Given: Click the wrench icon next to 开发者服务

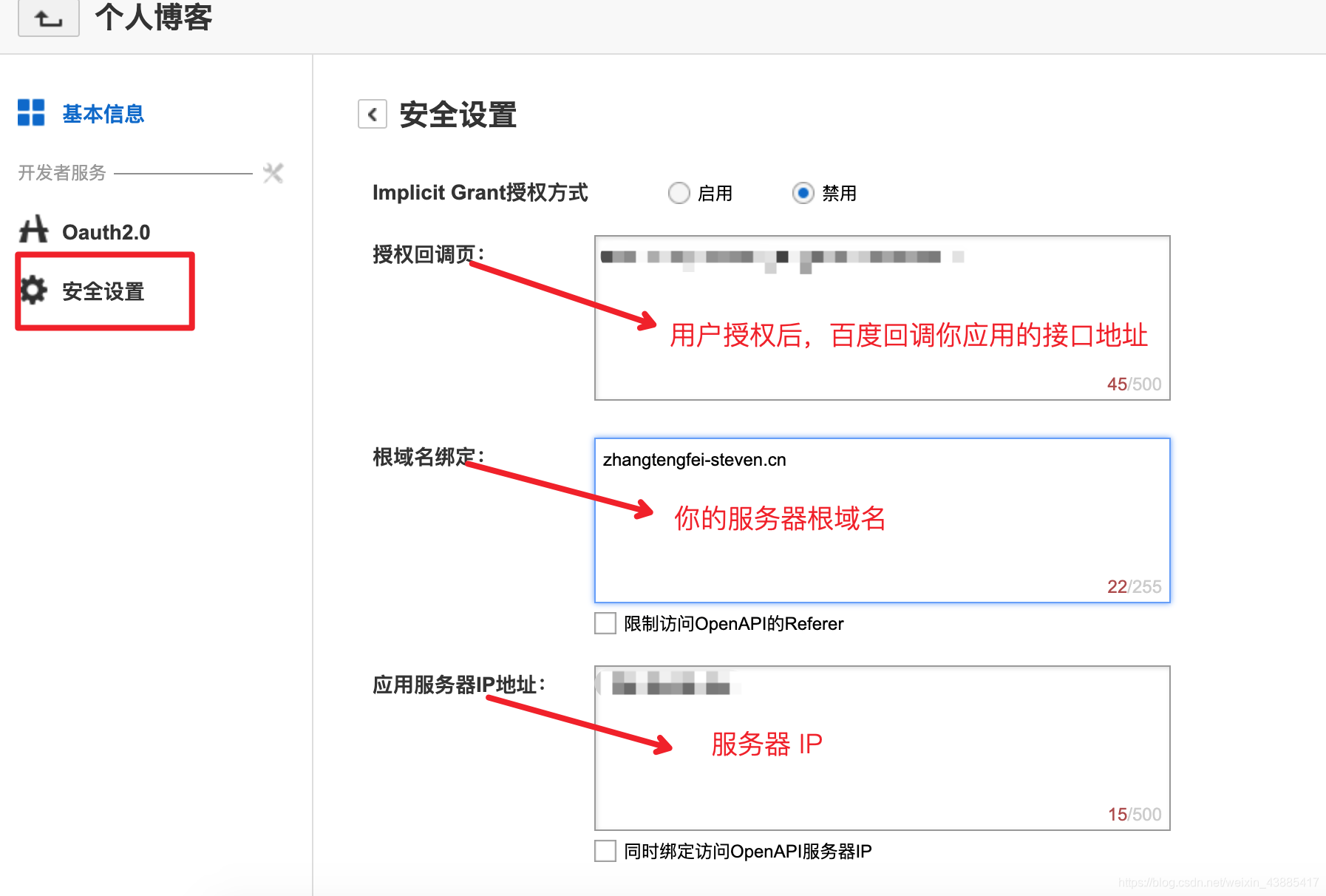Looking at the screenshot, I should (x=273, y=173).
